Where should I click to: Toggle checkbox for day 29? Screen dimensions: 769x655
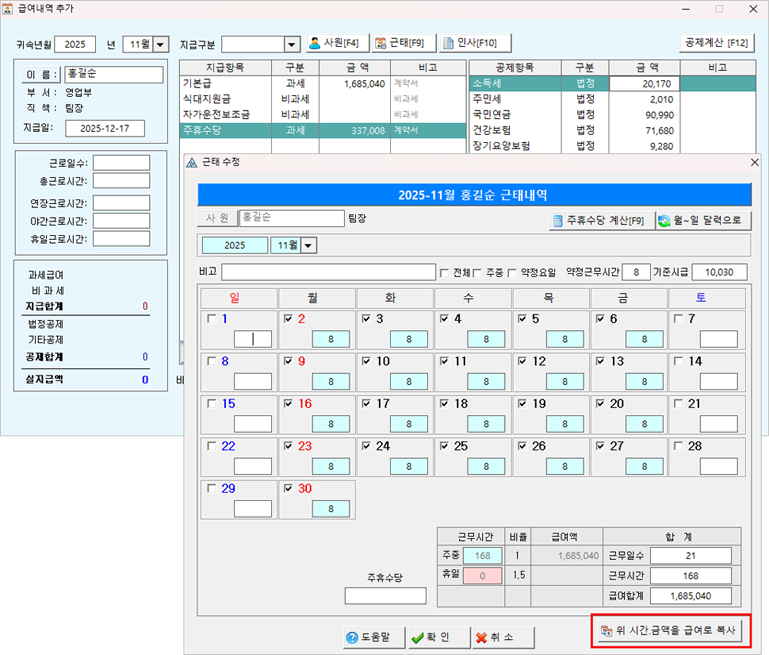coord(211,488)
